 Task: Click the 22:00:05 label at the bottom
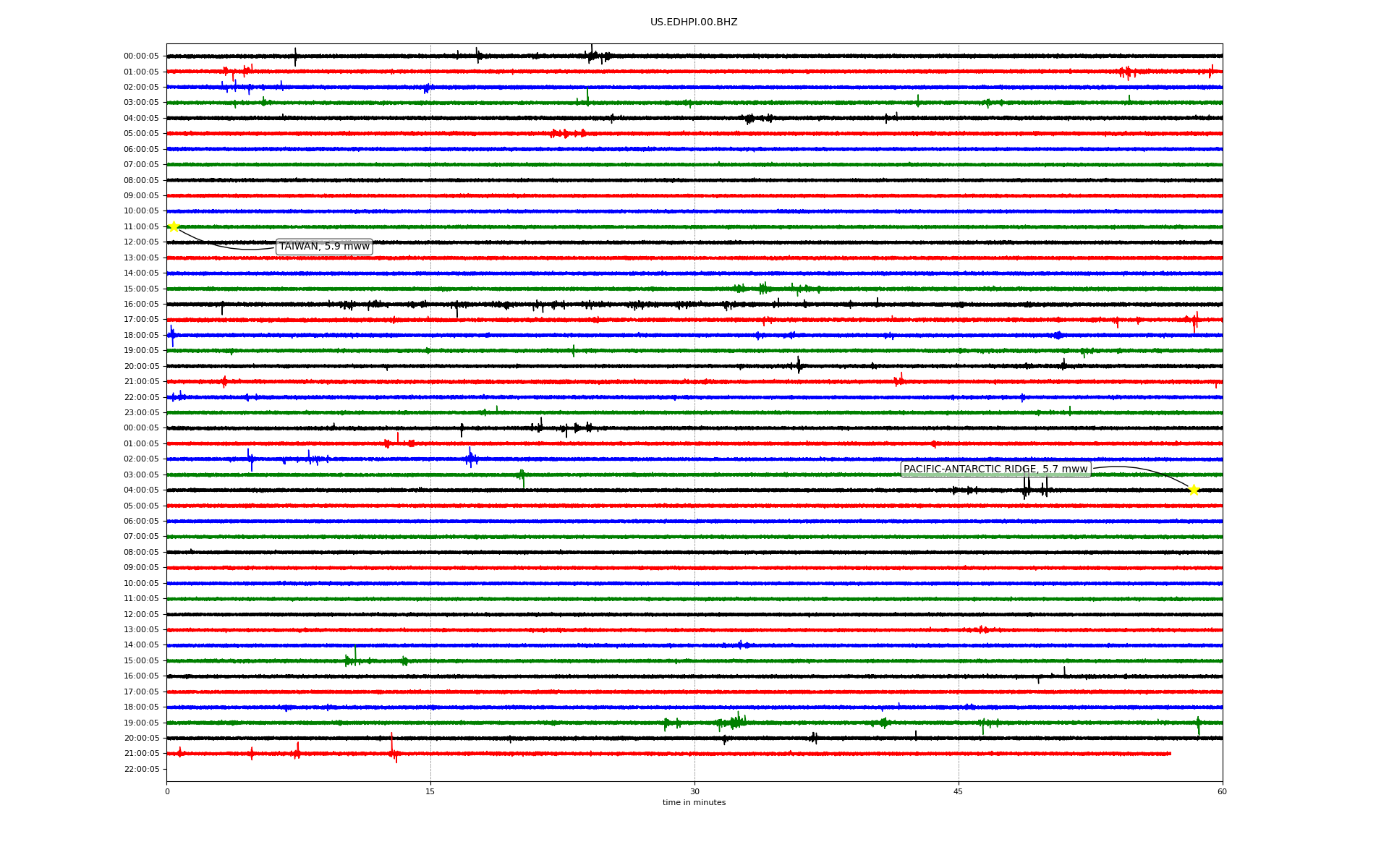click(141, 769)
